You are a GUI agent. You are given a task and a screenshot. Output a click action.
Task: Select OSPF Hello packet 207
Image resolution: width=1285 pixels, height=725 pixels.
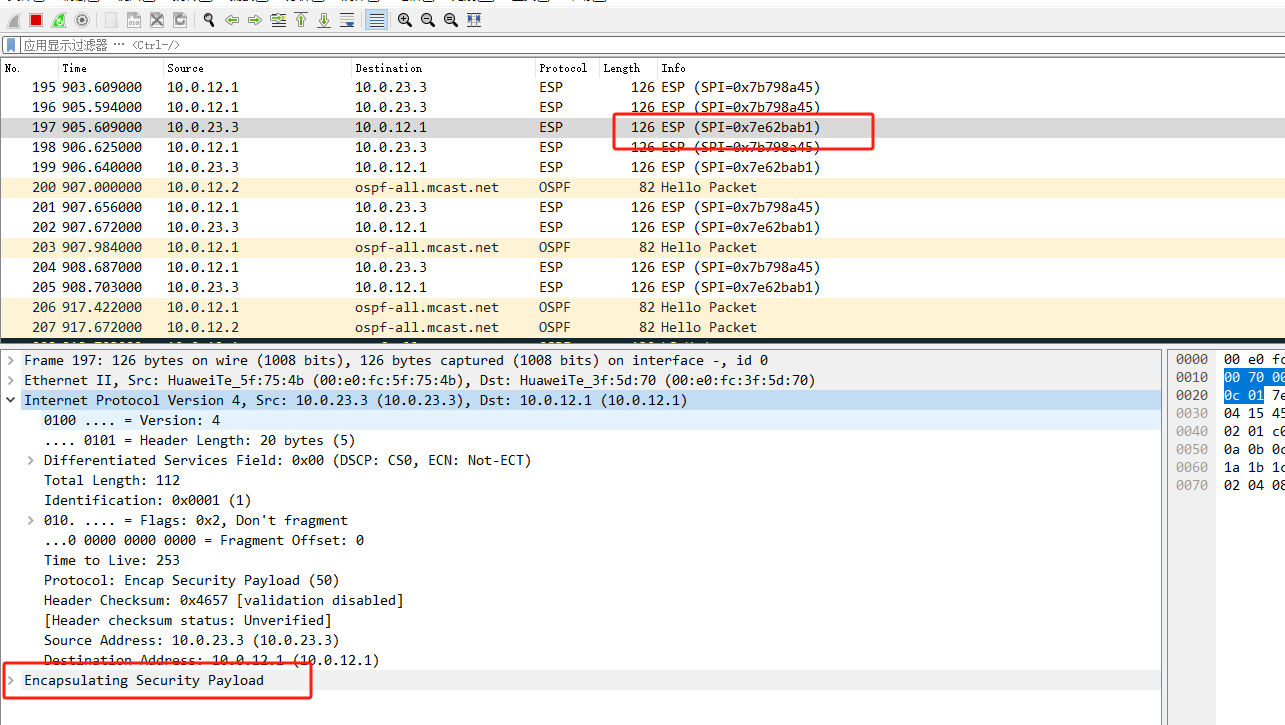point(642,327)
